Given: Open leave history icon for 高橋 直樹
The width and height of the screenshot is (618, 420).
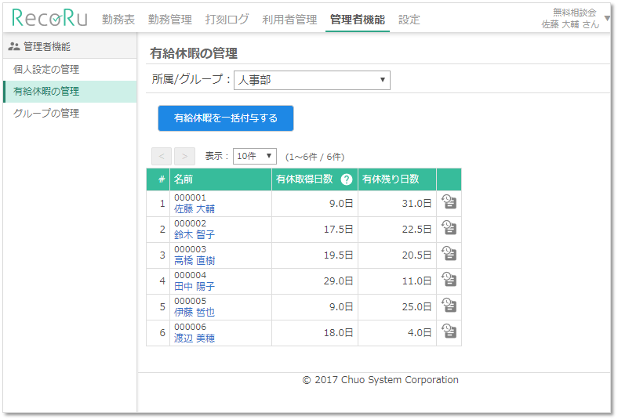Looking at the screenshot, I should tap(449, 253).
